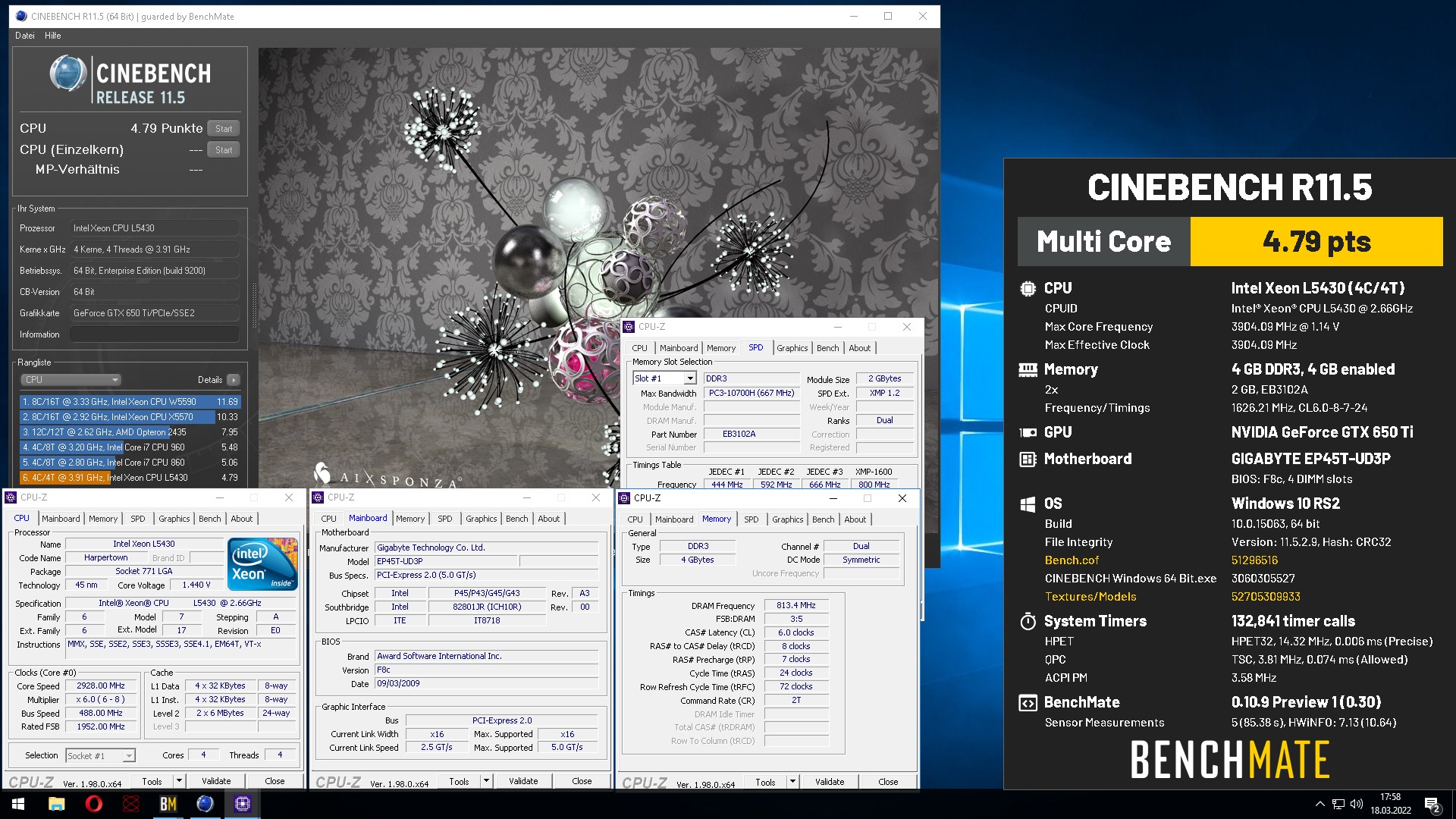Click the volume speaker tray icon

pyautogui.click(x=1357, y=804)
